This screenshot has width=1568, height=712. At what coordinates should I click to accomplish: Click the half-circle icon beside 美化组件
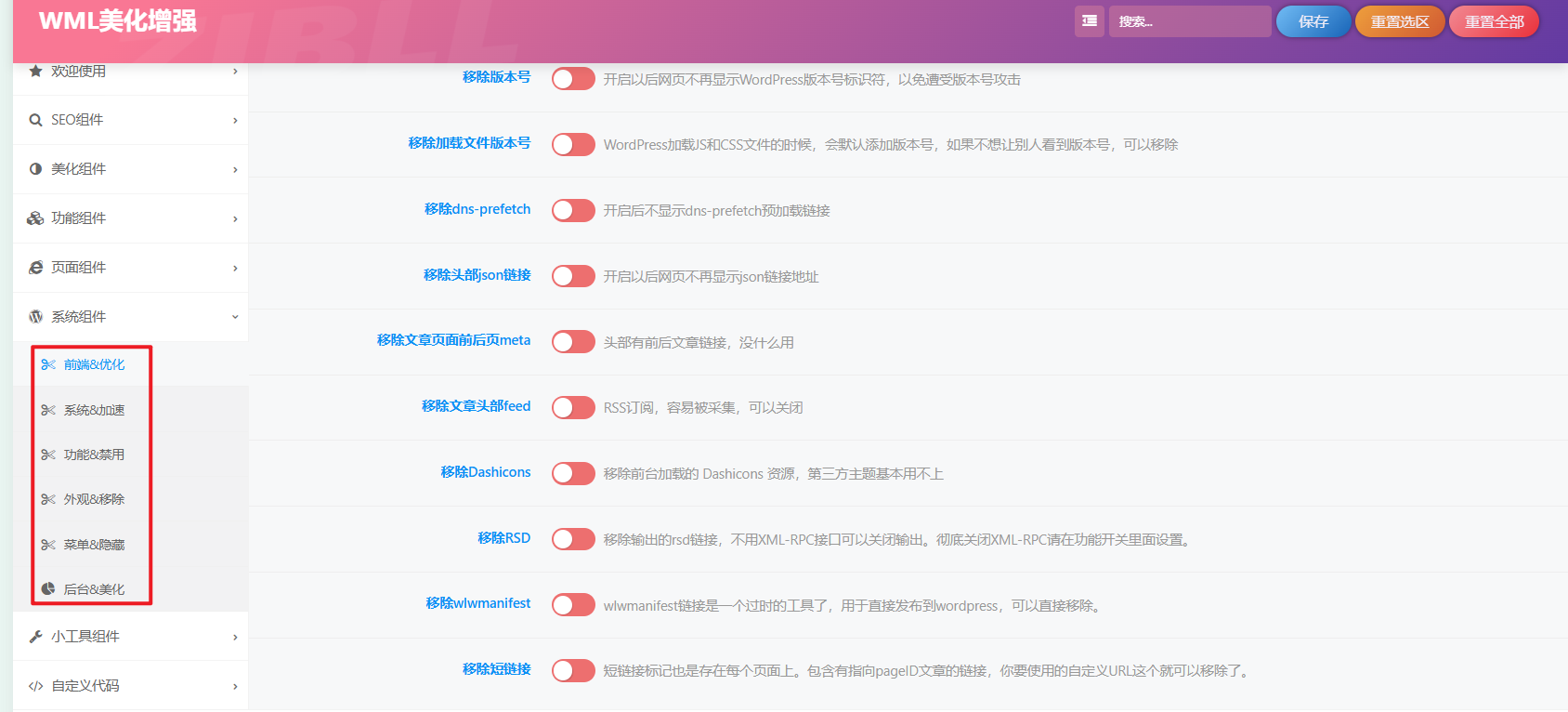pos(35,169)
